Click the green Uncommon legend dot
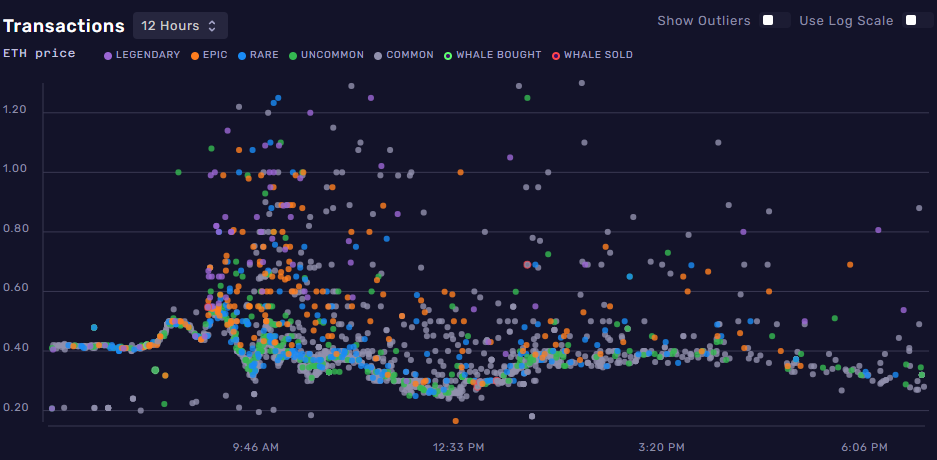Viewport: 937px width, 460px height. click(x=293, y=55)
